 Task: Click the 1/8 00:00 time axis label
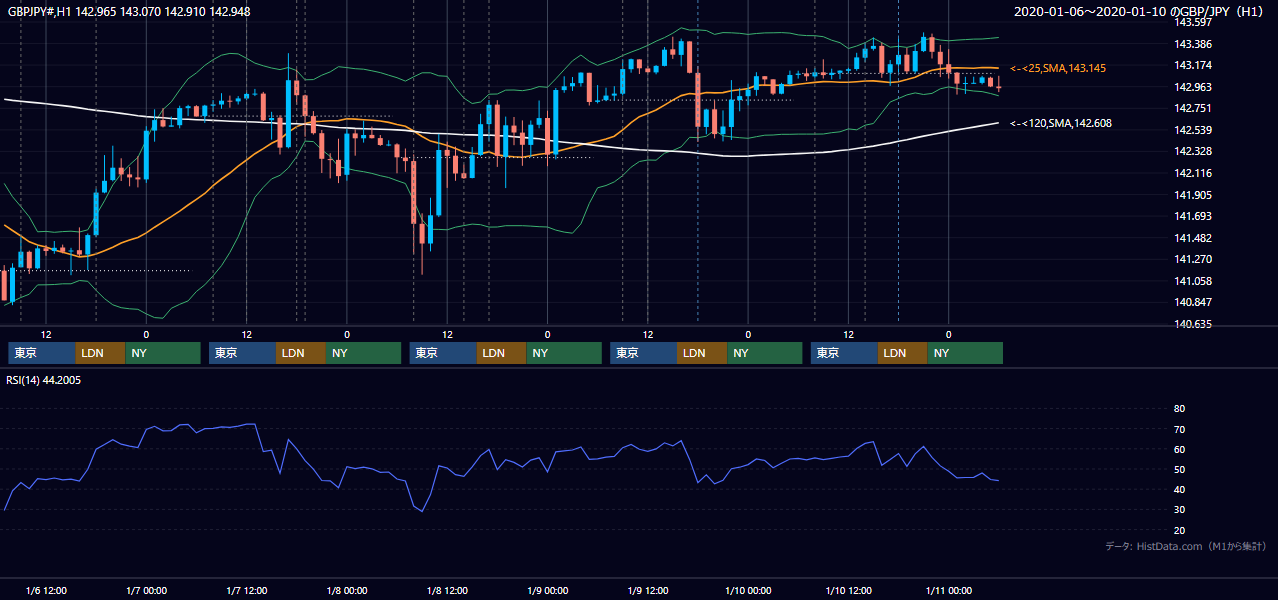346,590
